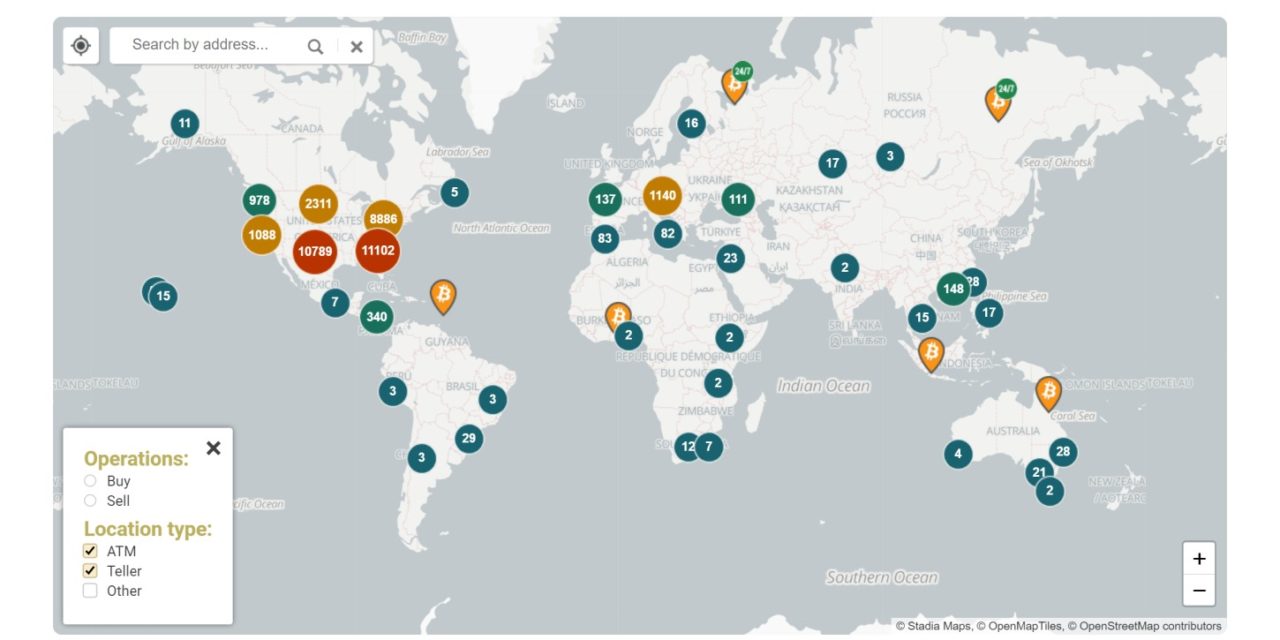Click the Bitcoin marker in the Caribbean
The height and width of the screenshot is (640, 1280).
[443, 295]
